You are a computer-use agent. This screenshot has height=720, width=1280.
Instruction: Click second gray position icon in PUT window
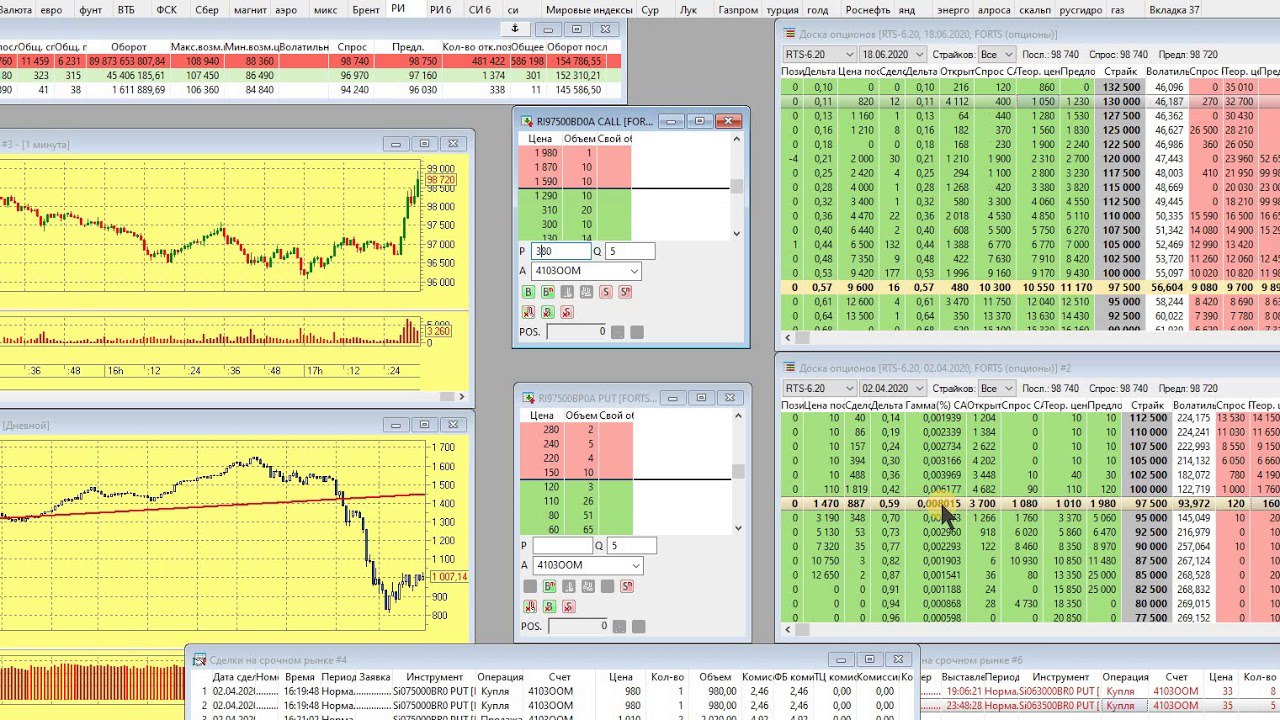[x=639, y=626]
